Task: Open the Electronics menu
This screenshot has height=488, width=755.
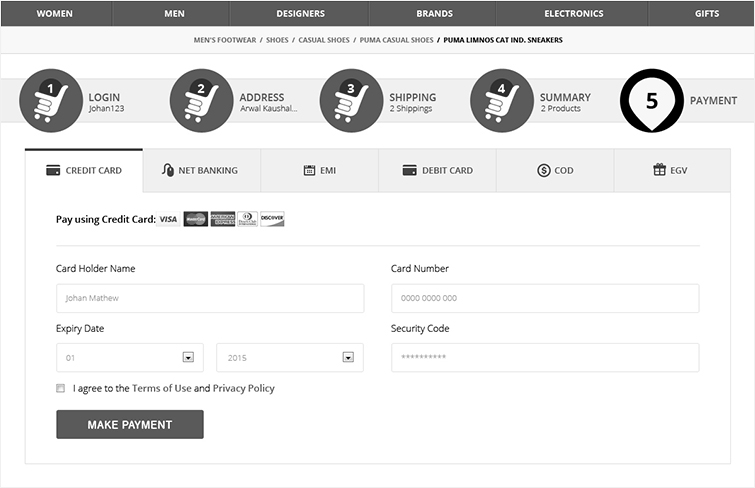Action: pos(573,14)
